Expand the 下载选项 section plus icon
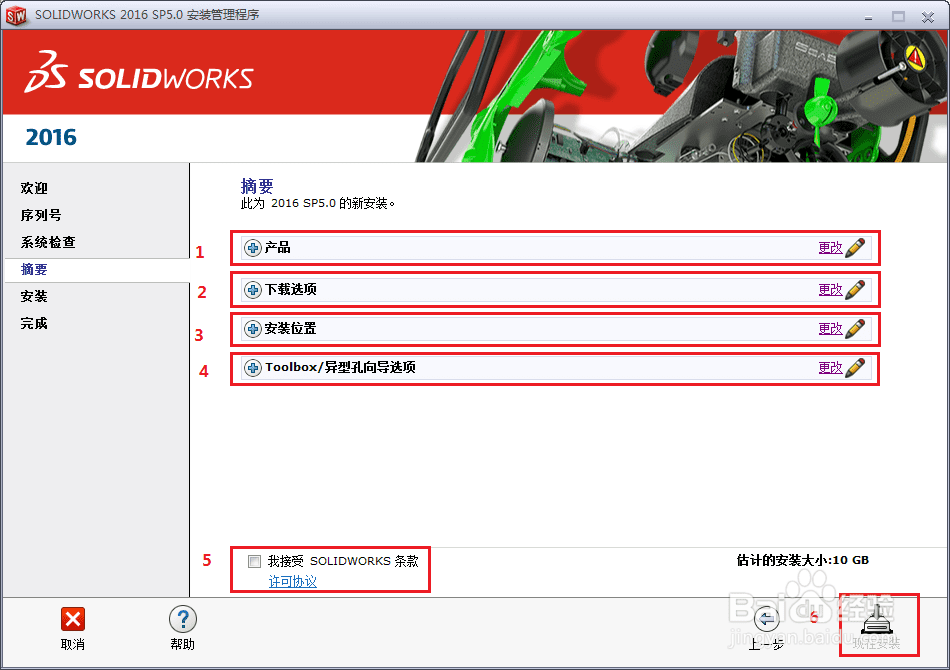This screenshot has width=950, height=670. (x=253, y=290)
